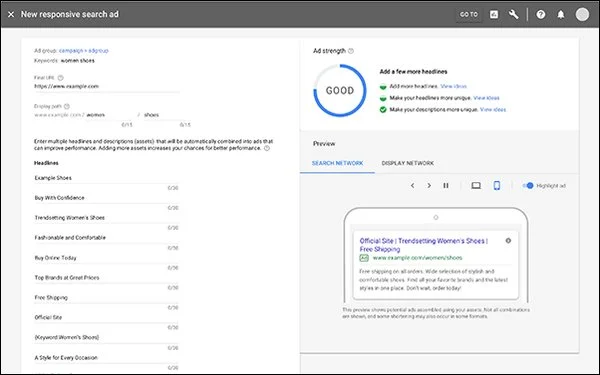
Task: Click the Headlines section label
Action: [x=46, y=163]
